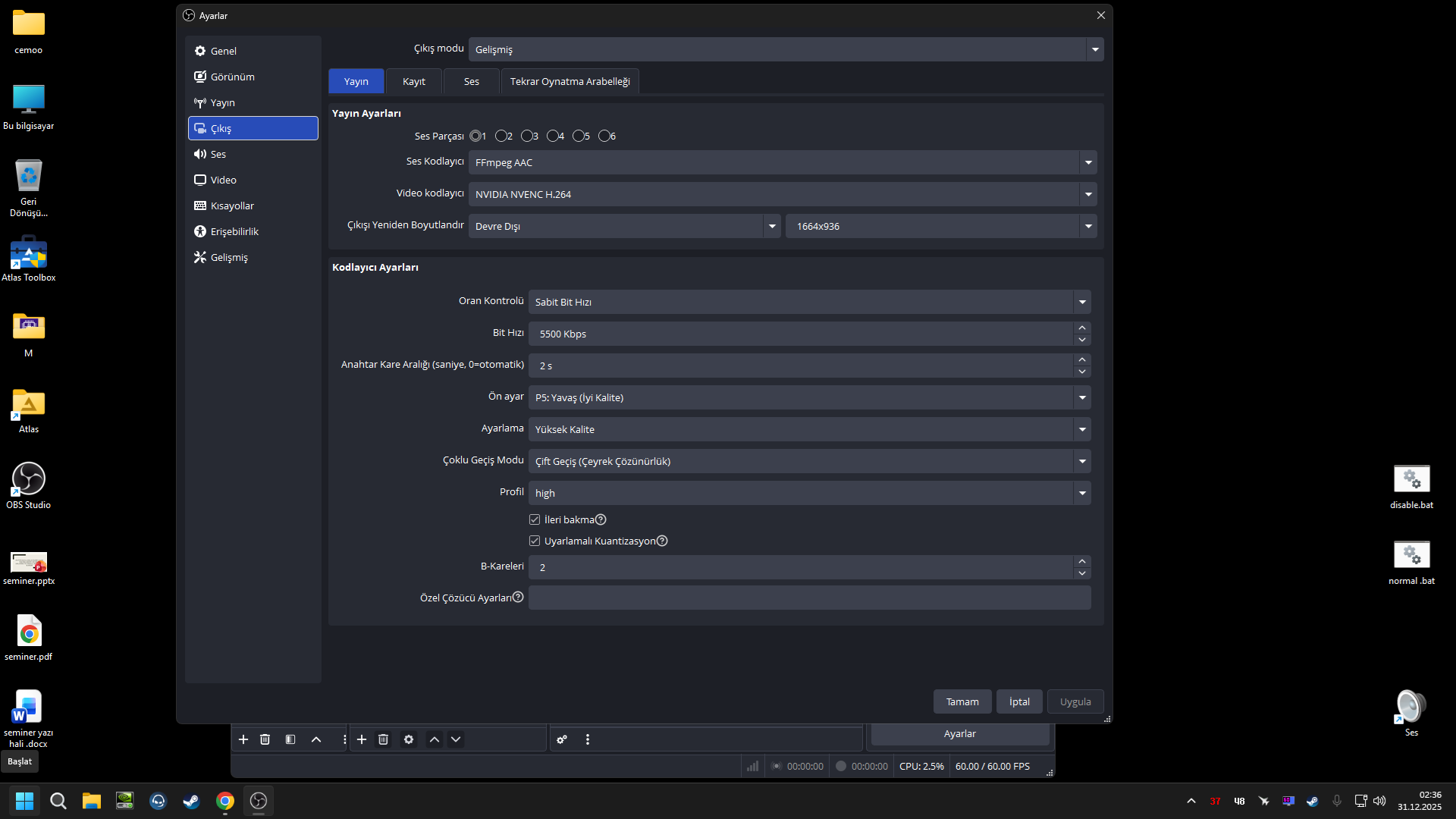1456x819 pixels.
Task: Select Video in the settings sidebar
Action: (253, 180)
